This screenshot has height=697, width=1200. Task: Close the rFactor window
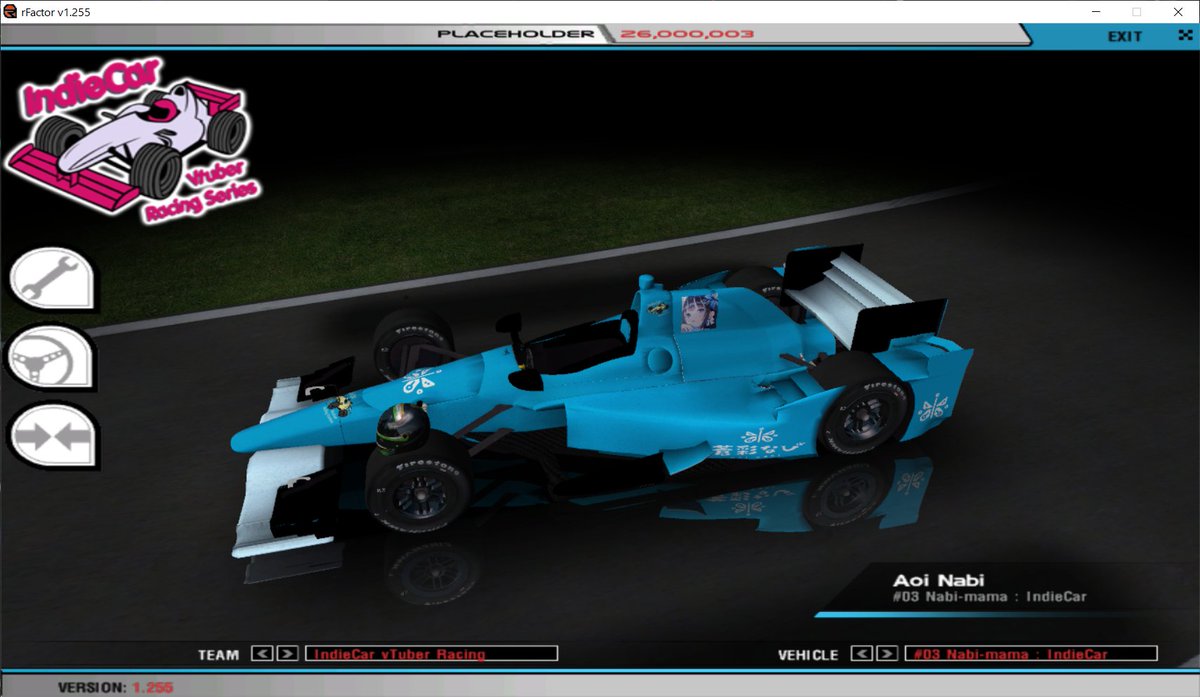[x=1180, y=11]
